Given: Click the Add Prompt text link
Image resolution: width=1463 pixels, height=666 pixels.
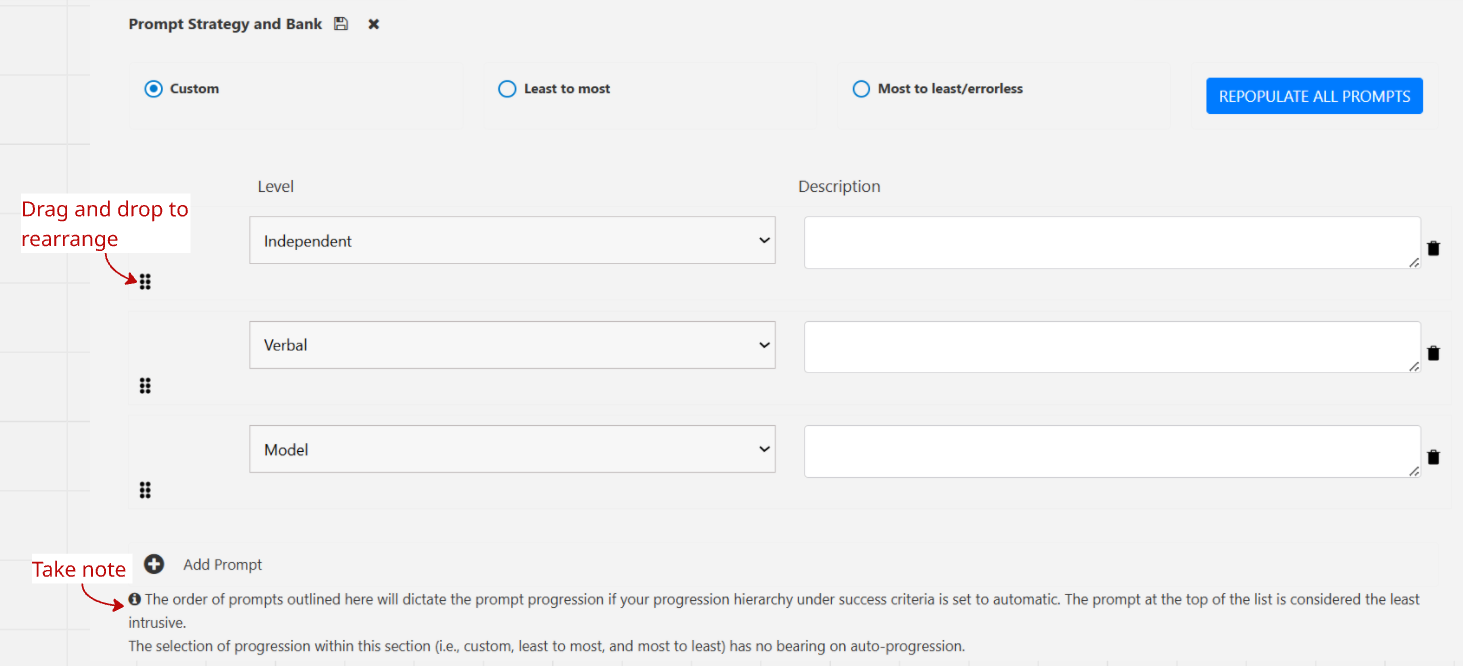Looking at the screenshot, I should click(x=222, y=565).
